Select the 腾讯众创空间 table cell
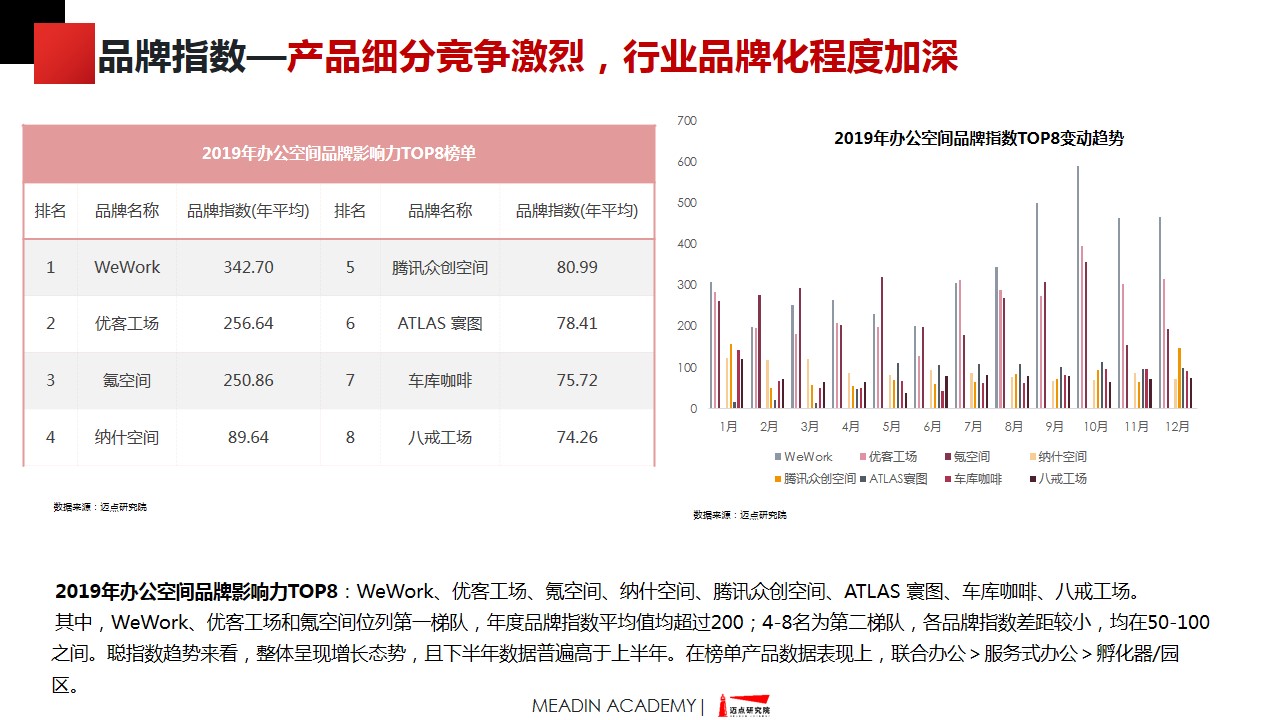 tap(440, 268)
